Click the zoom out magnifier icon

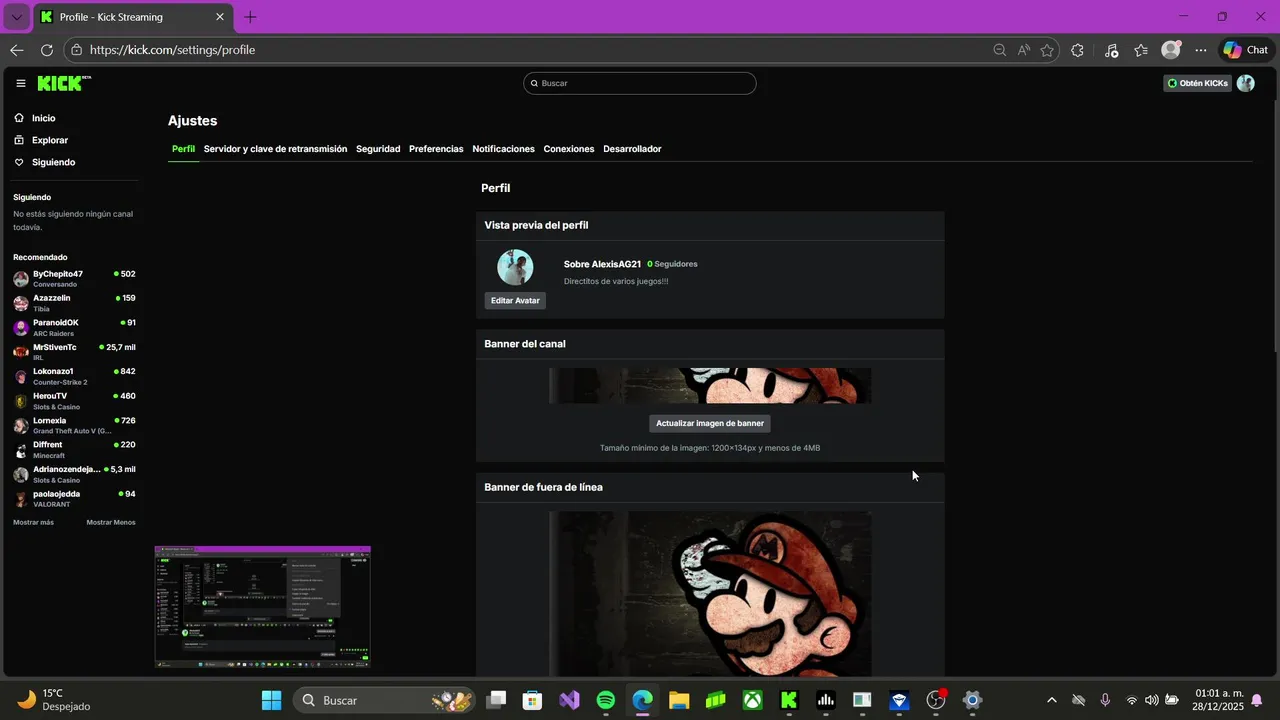(x=999, y=50)
